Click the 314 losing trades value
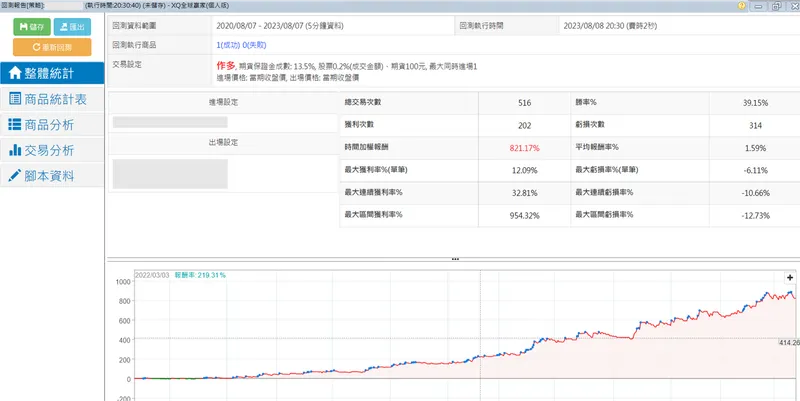This screenshot has height=401, width=800. coord(756,126)
